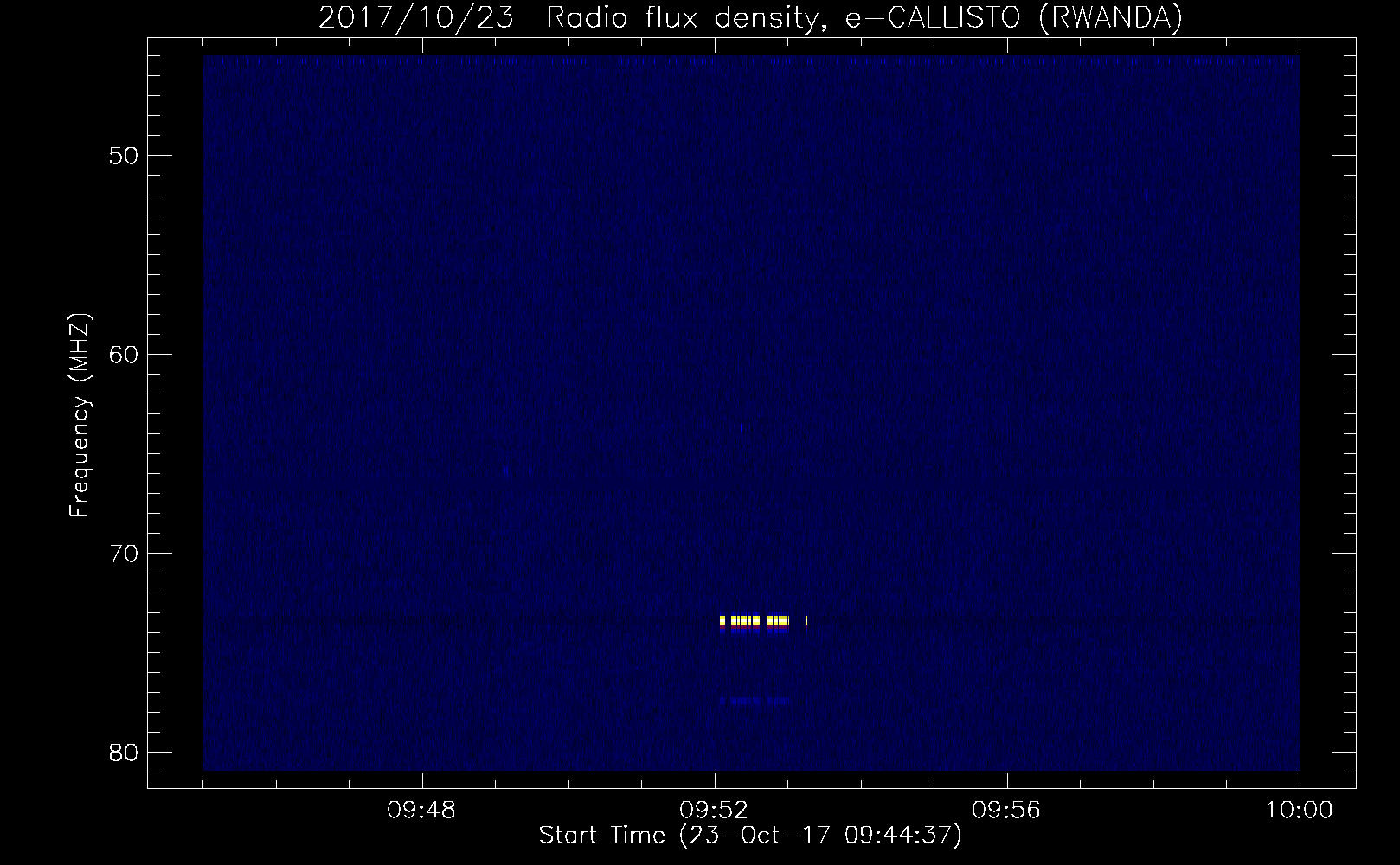Click the 09:52 time tick label
This screenshot has width=1400, height=865.
point(715,811)
